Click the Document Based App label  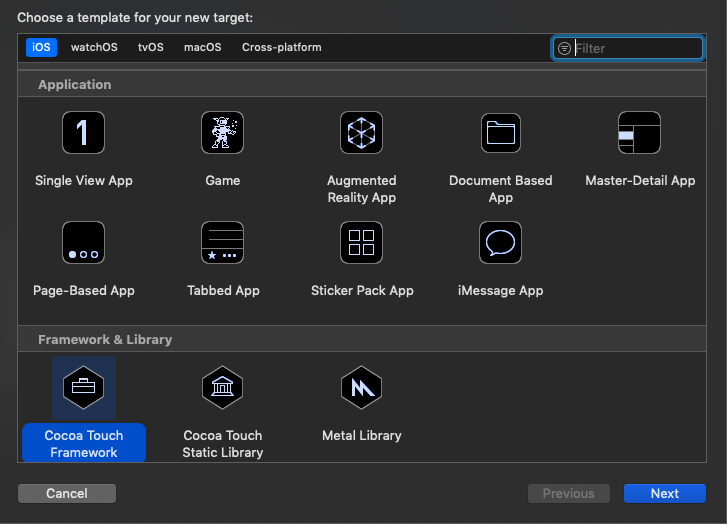click(501, 189)
